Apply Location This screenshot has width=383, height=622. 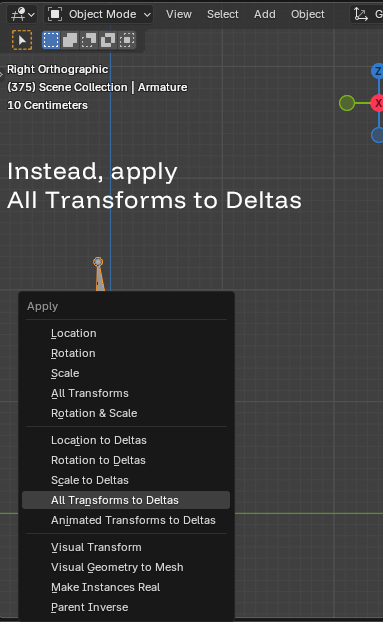126,333
